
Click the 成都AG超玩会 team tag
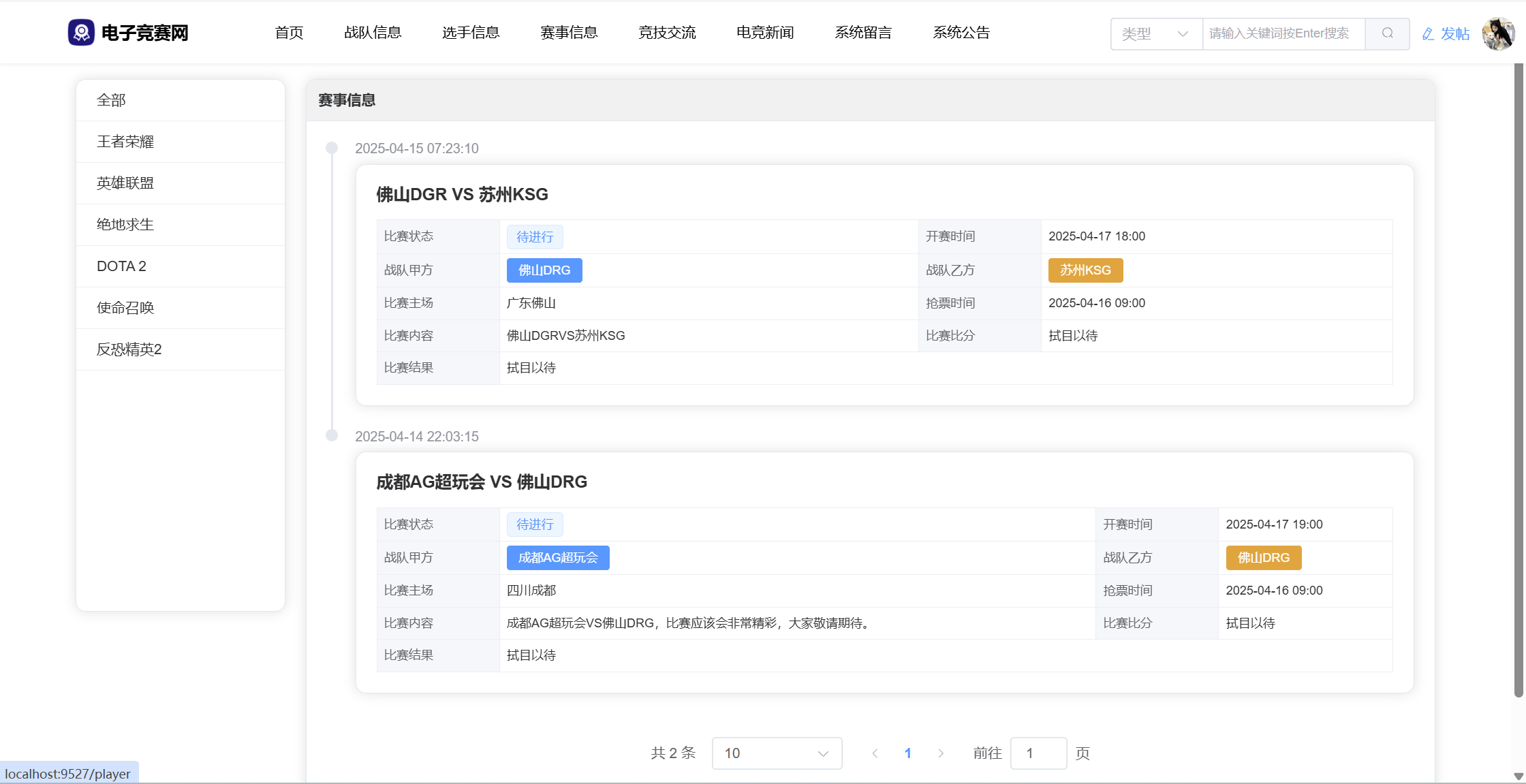coord(557,558)
